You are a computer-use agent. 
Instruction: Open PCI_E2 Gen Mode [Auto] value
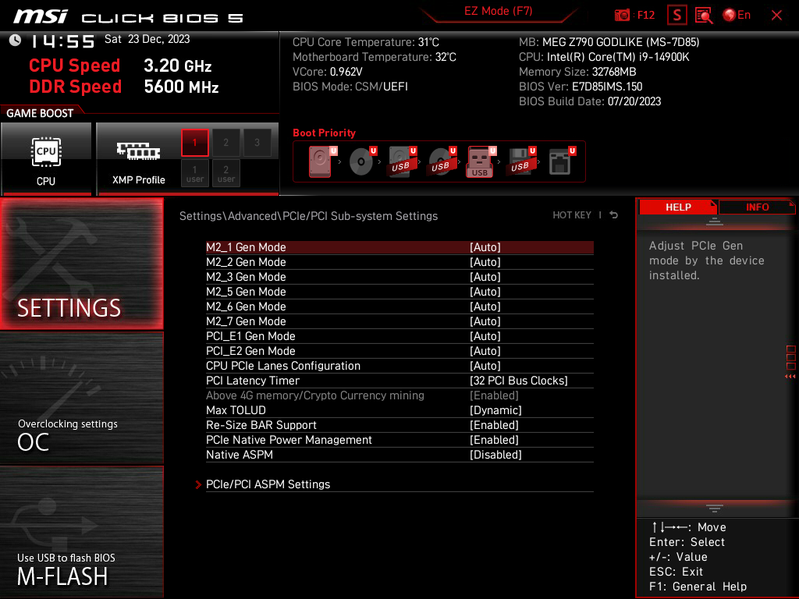[x=485, y=350]
